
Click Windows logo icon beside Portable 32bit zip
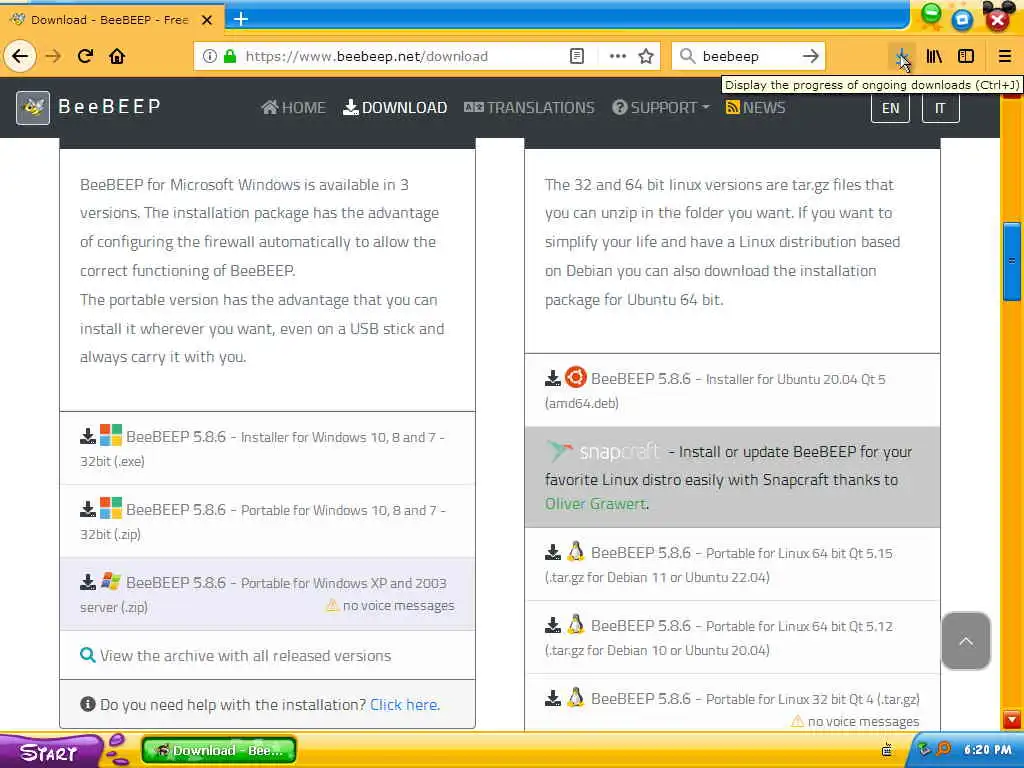110,508
